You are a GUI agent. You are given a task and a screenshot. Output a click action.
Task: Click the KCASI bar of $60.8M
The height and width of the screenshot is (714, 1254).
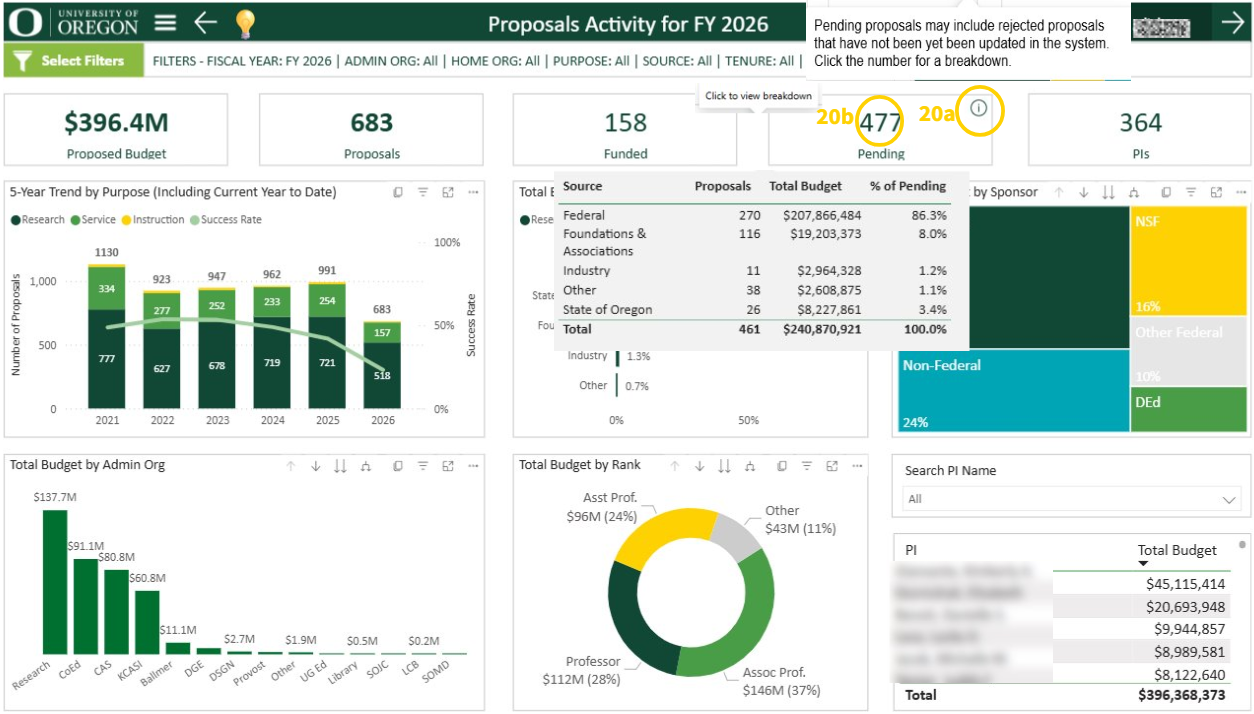click(x=147, y=622)
